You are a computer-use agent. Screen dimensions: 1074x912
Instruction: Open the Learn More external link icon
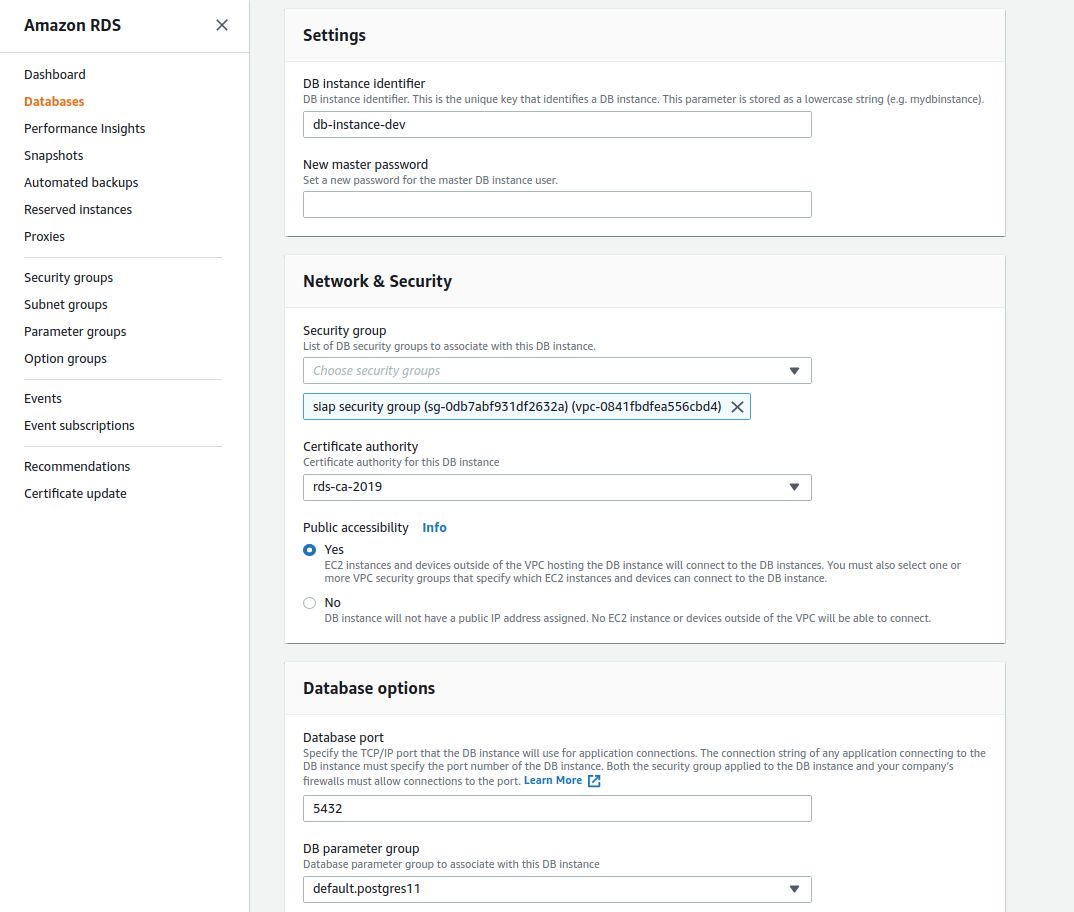[594, 781]
